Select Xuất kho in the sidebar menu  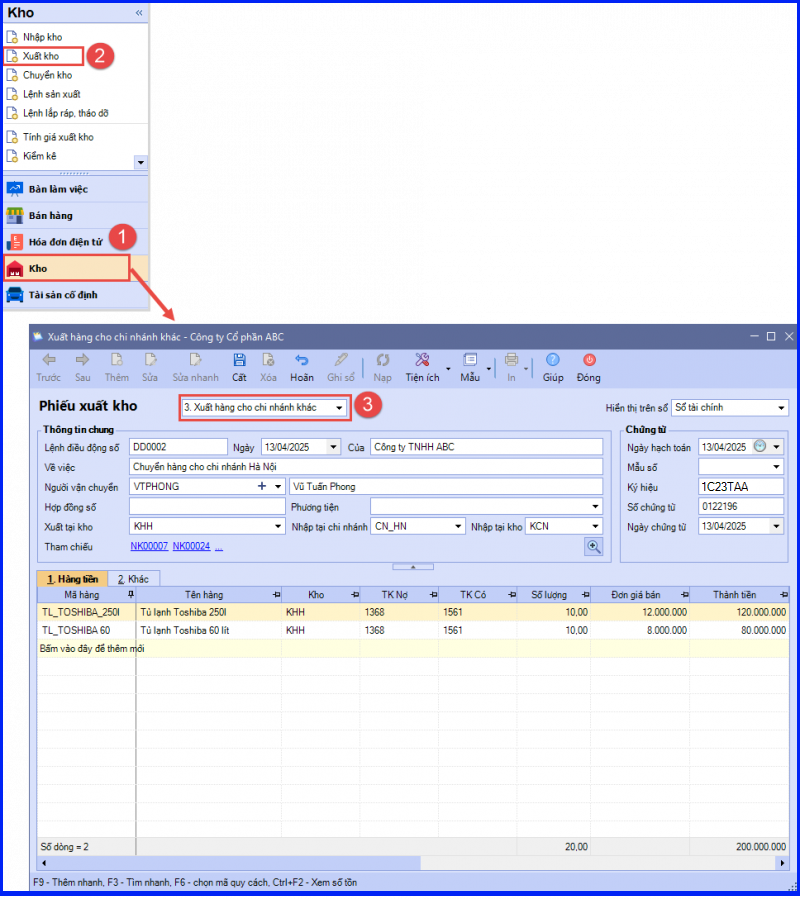coord(41,56)
